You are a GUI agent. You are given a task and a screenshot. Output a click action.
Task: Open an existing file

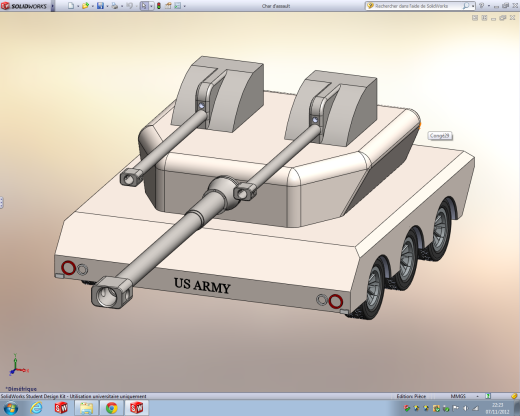[85, 6]
